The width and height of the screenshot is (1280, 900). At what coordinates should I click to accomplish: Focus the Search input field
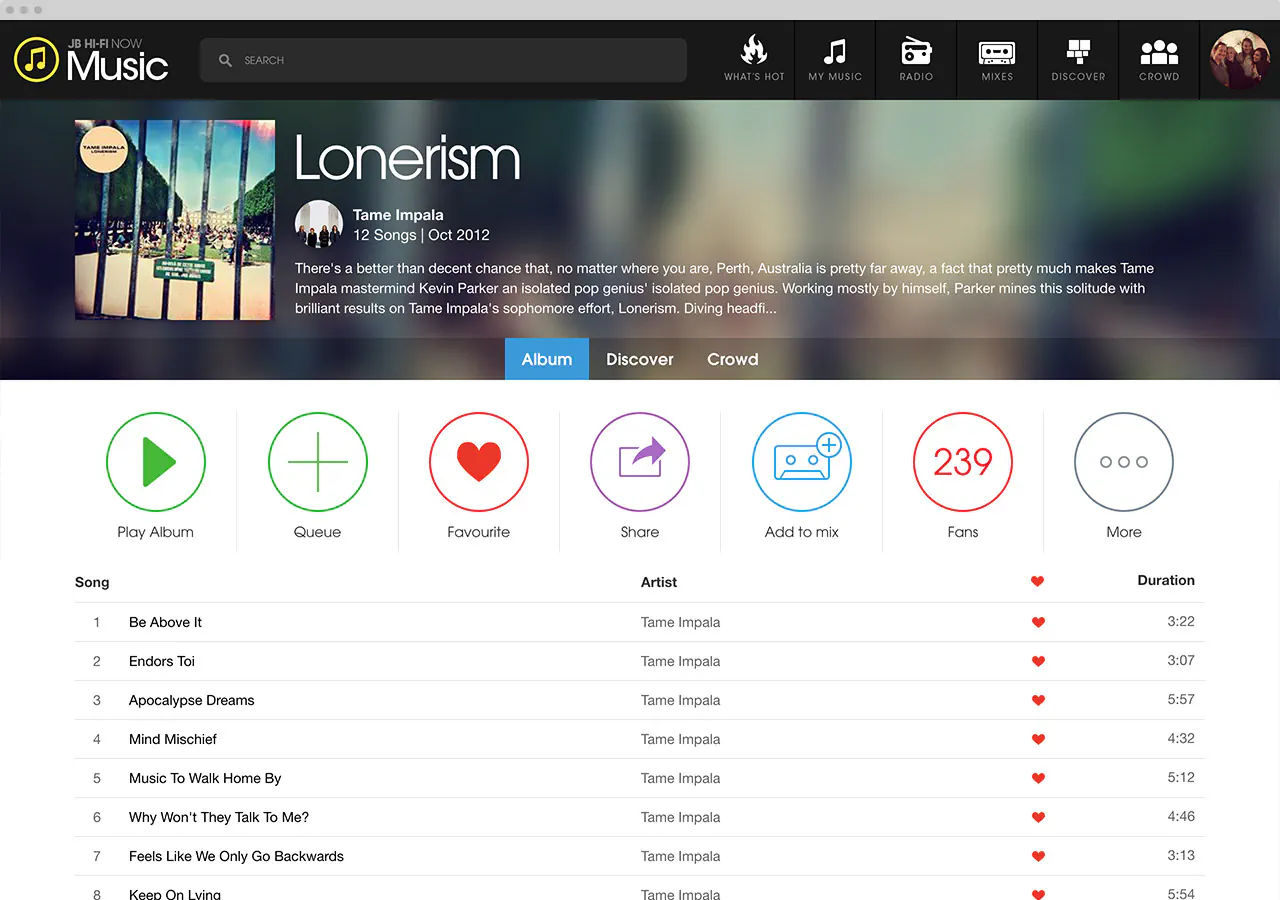point(443,60)
